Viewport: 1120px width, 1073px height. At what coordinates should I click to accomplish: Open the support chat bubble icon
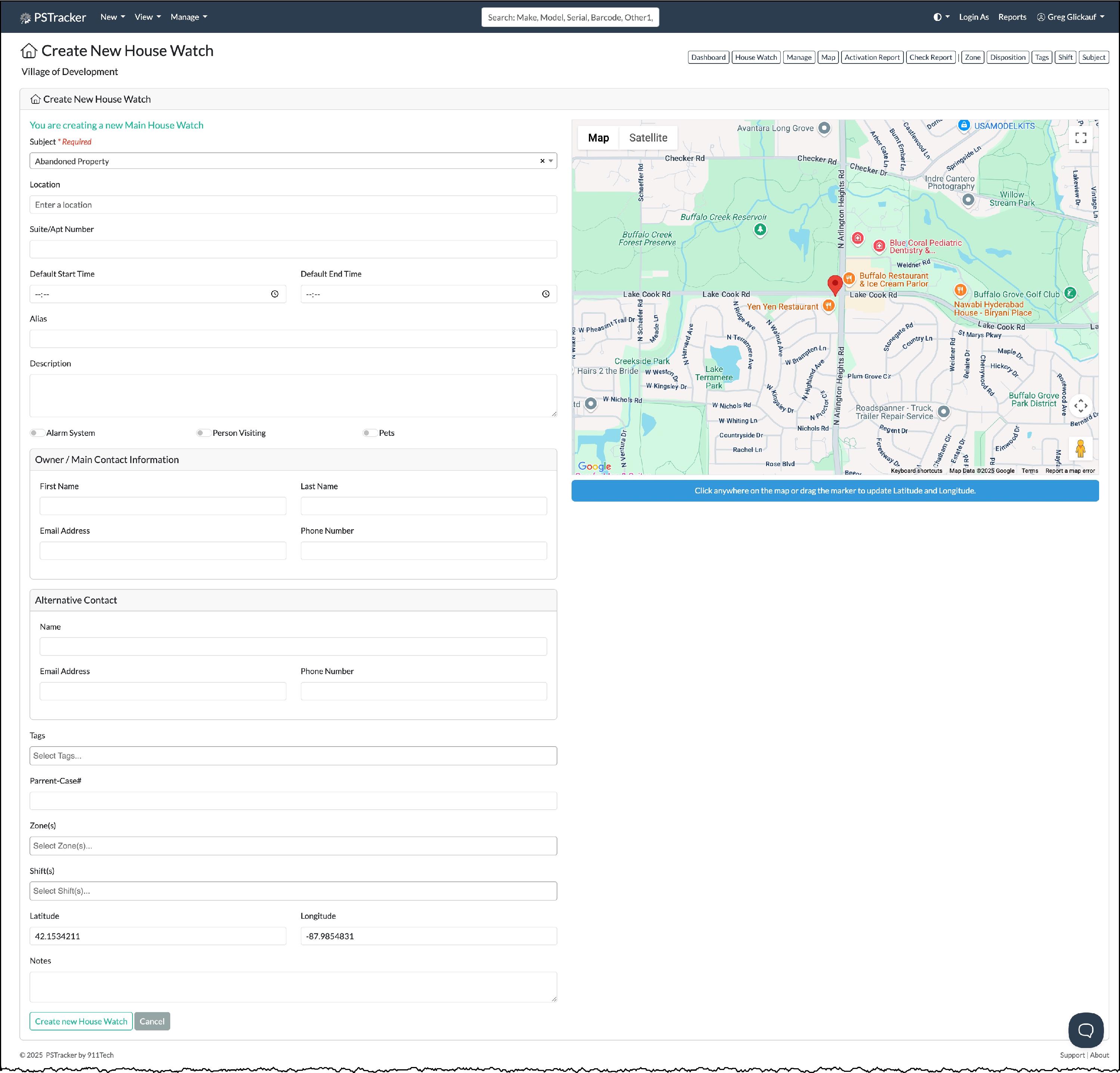(1085, 1030)
